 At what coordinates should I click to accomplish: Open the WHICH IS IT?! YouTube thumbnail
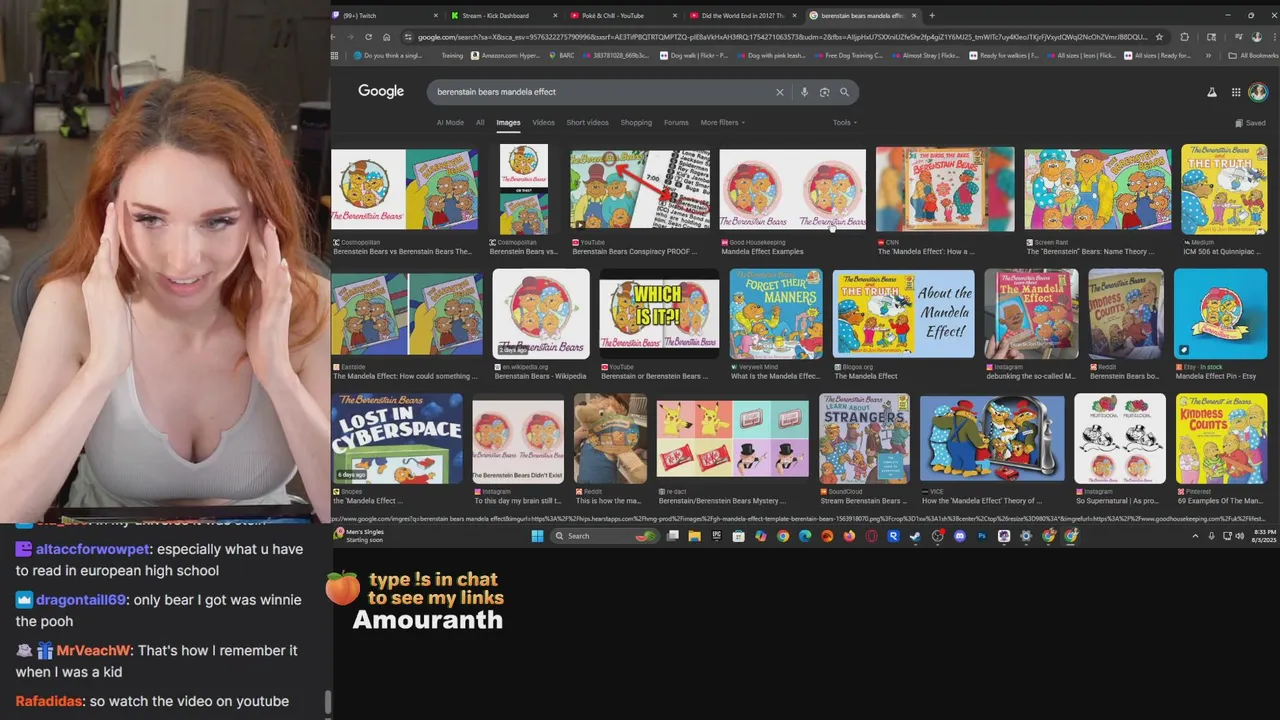tap(659, 314)
